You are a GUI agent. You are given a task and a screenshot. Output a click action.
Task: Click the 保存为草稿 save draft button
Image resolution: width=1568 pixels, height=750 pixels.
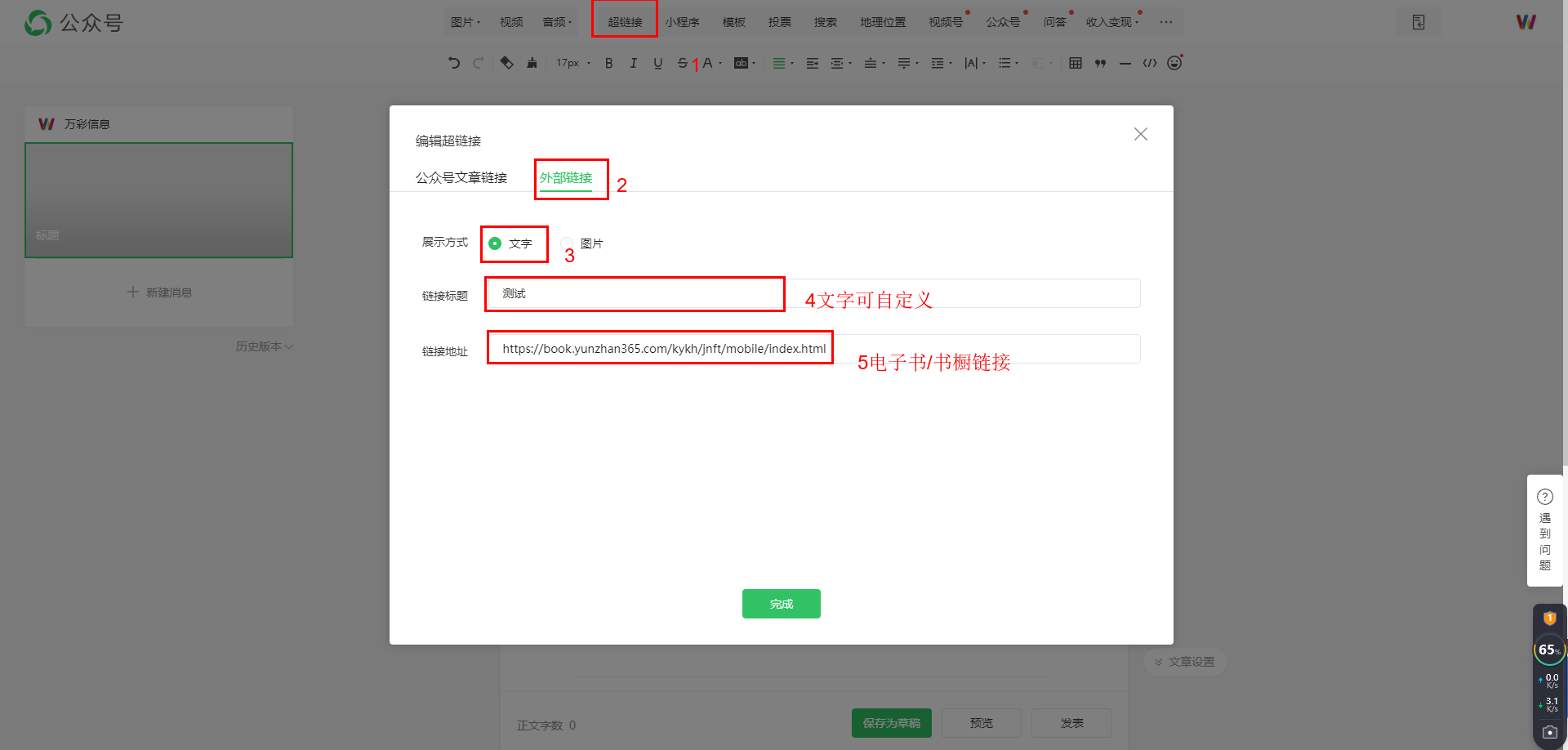891,723
